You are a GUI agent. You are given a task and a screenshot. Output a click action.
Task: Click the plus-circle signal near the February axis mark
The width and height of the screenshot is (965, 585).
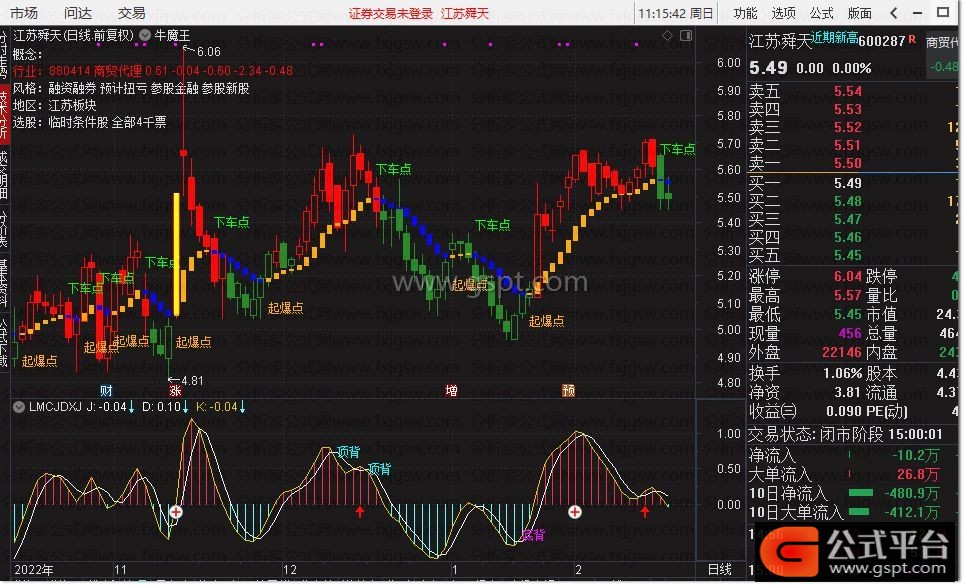point(575,512)
